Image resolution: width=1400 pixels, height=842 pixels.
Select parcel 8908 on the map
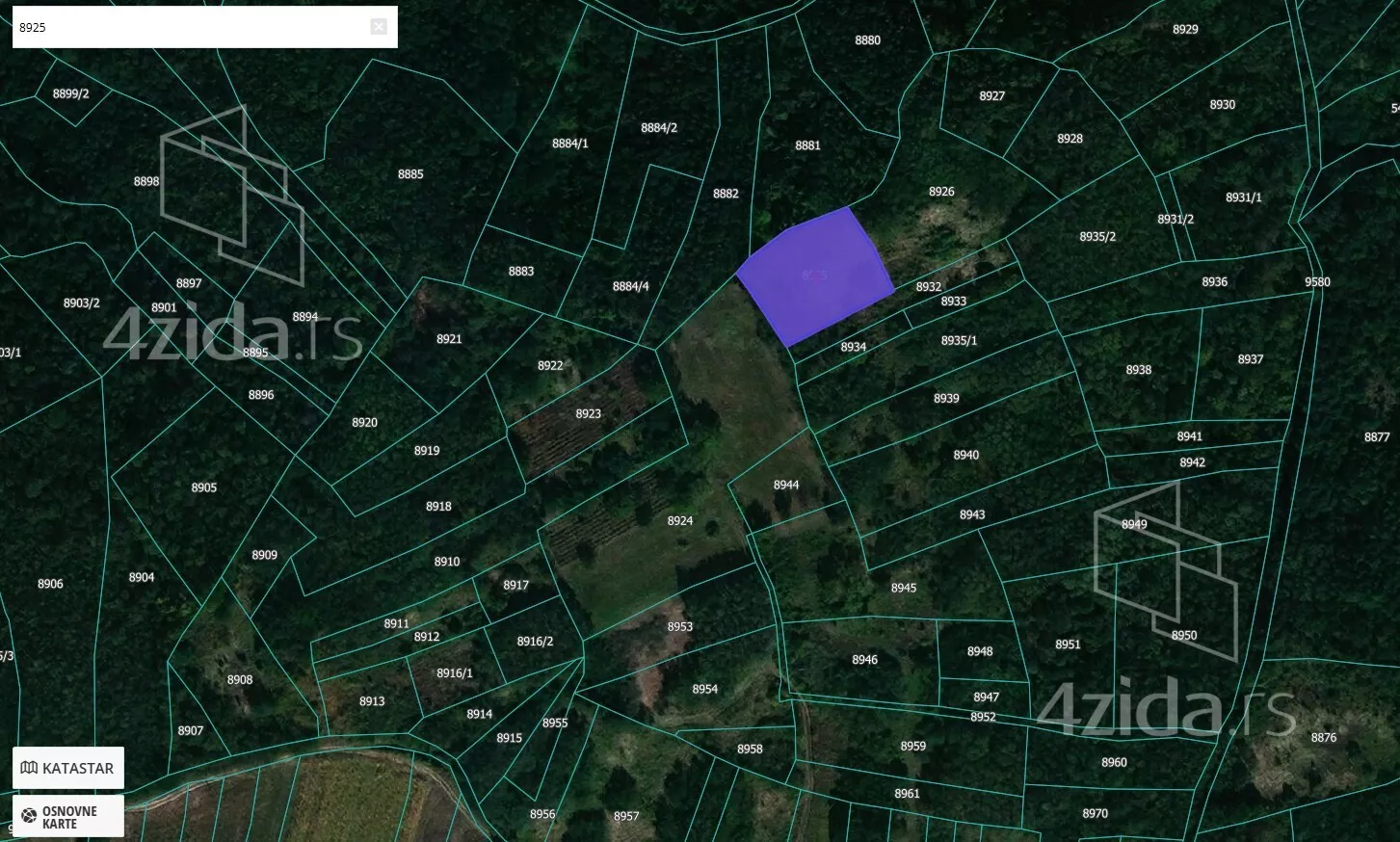240,680
